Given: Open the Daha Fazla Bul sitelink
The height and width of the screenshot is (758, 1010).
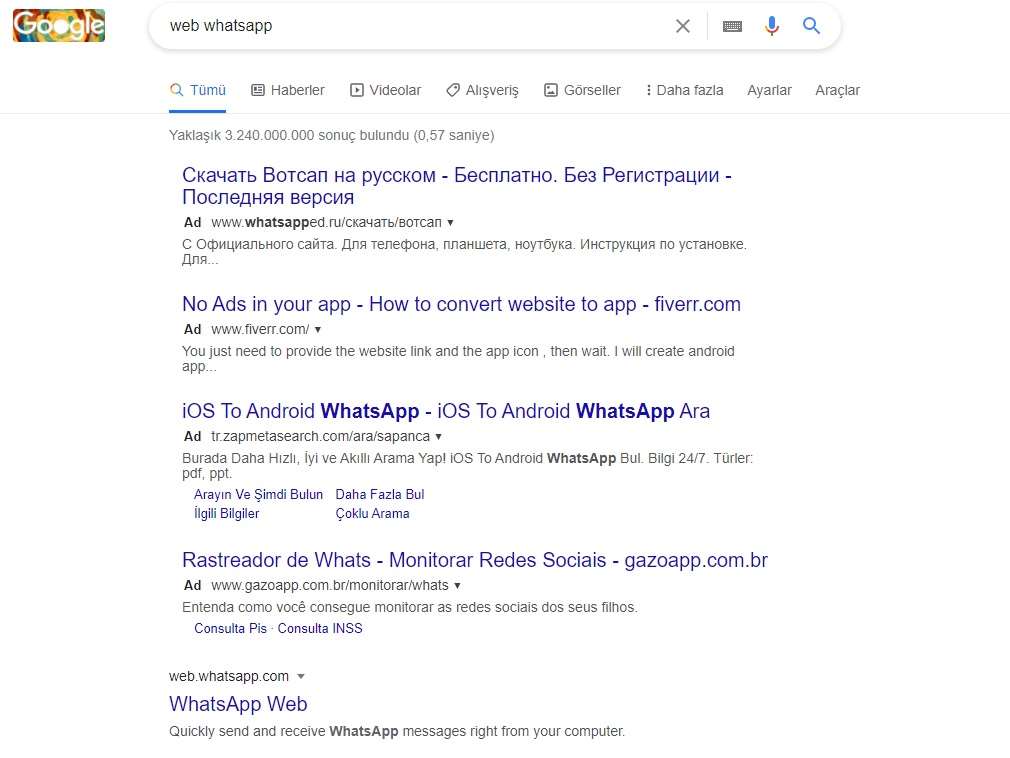Looking at the screenshot, I should (380, 494).
